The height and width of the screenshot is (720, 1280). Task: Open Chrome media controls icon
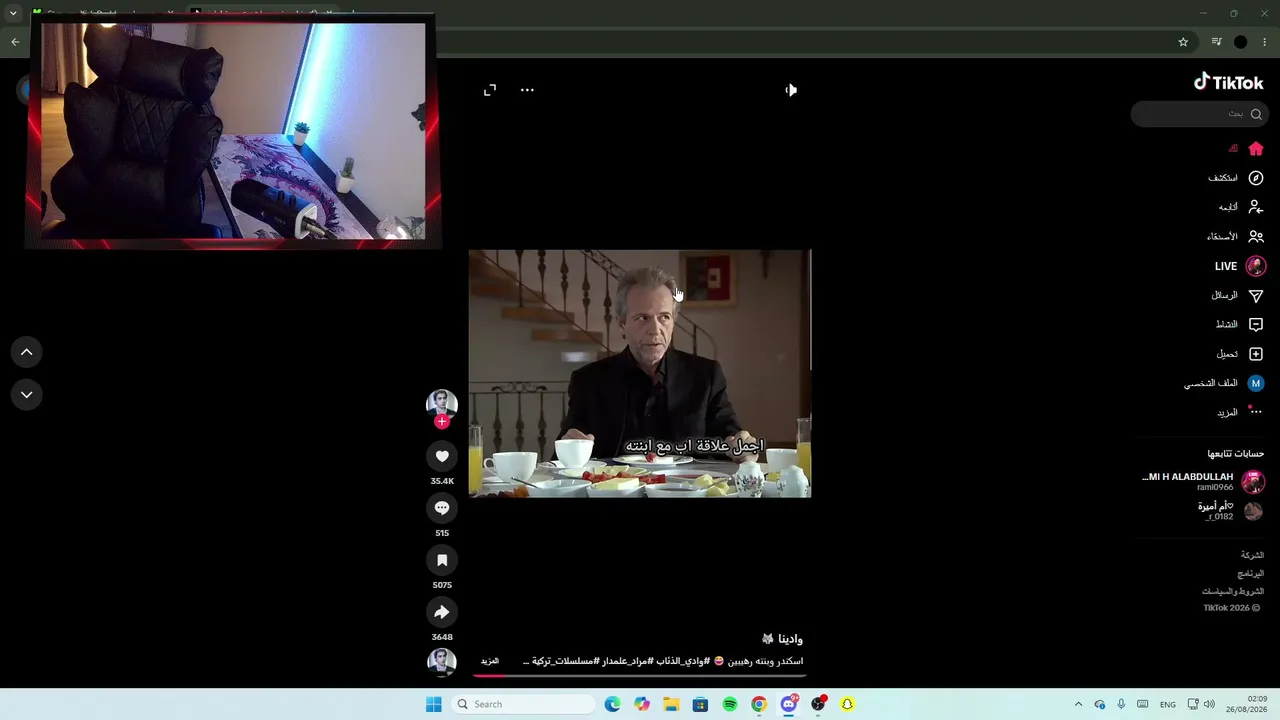click(1216, 42)
